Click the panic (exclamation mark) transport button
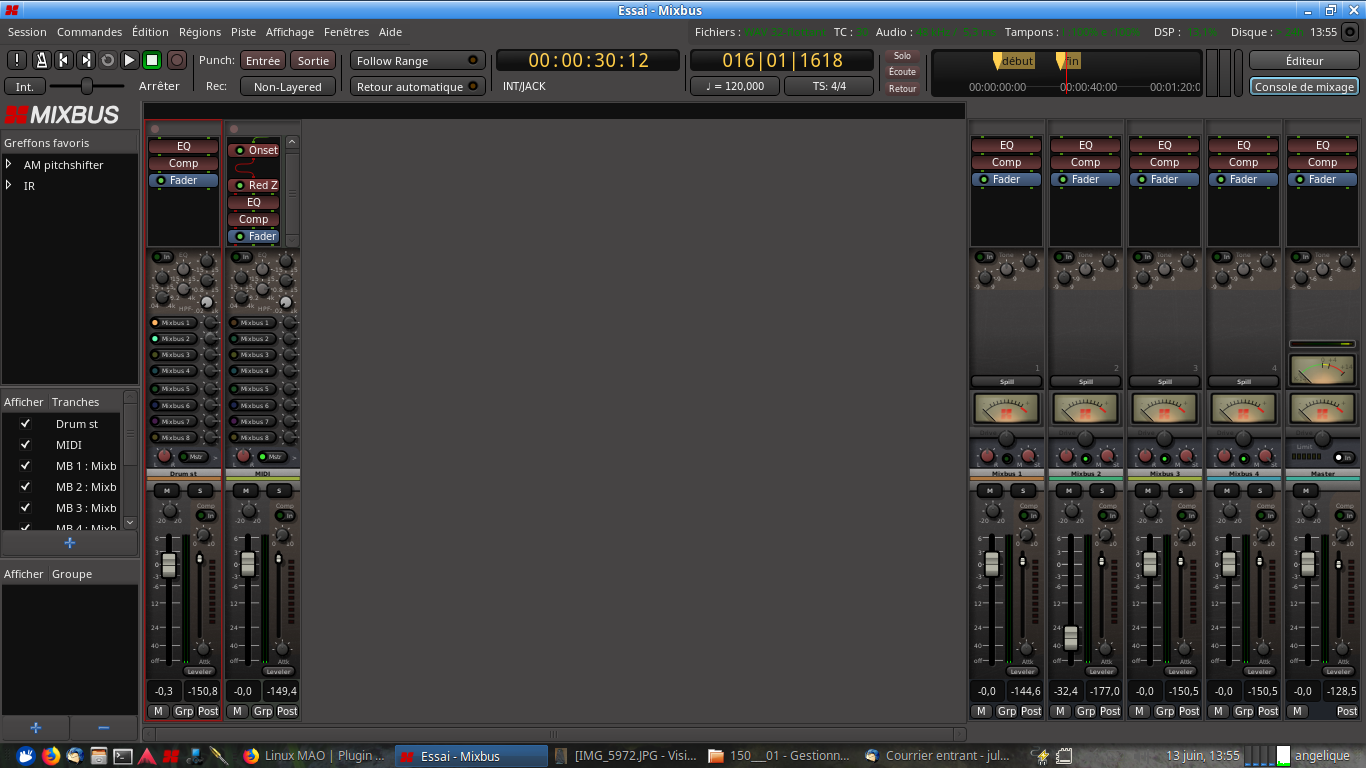Screen dimensions: 1366x768 tap(17, 60)
